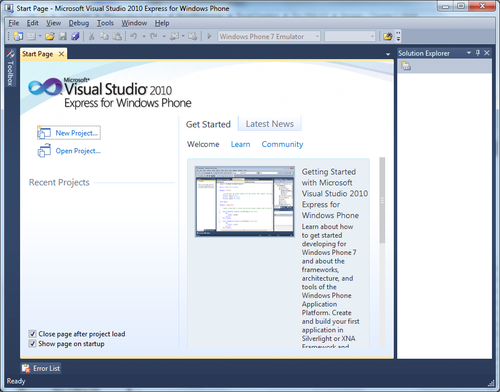Click the Visual Studio infinity logo
Viewport: 500px width, 392px height.
(x=45, y=87)
